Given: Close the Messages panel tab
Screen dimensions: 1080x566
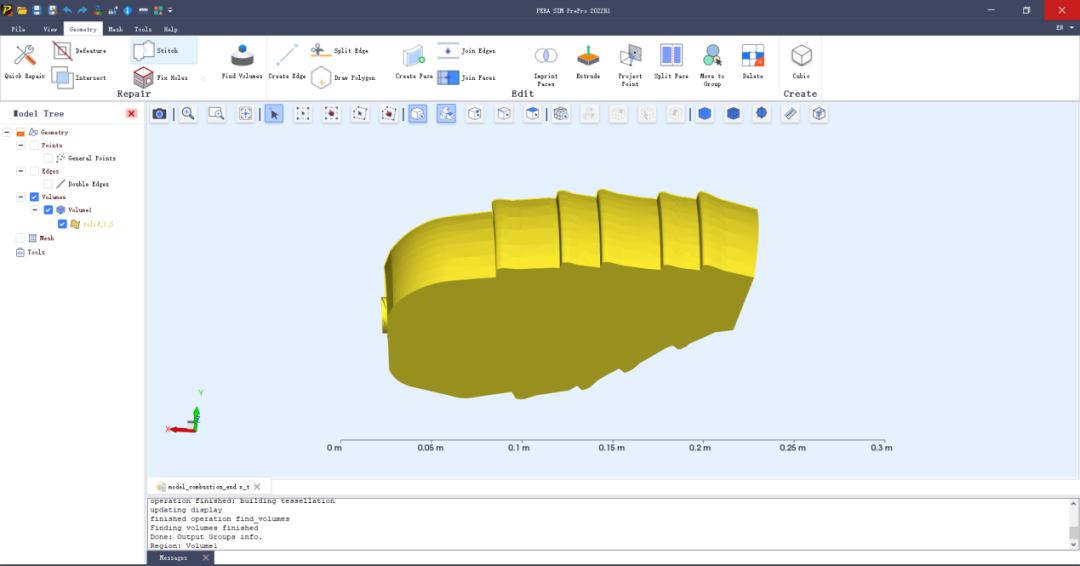Looking at the screenshot, I should click(x=205, y=558).
